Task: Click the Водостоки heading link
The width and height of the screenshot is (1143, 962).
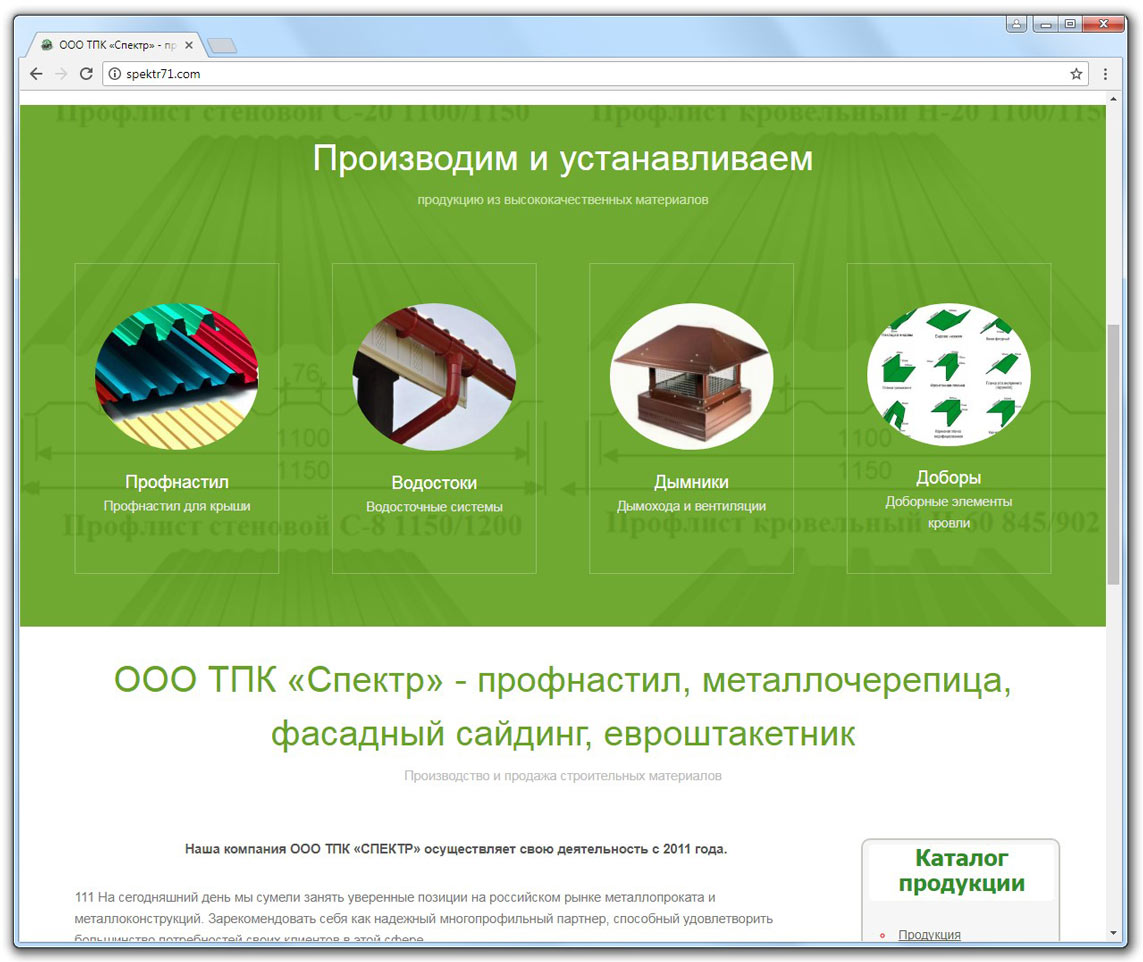Action: pyautogui.click(x=434, y=482)
